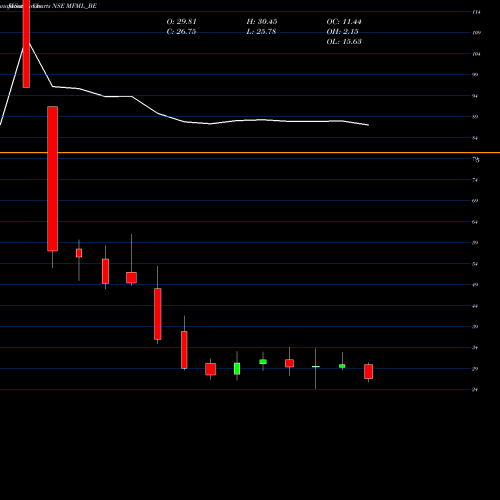Viewport: 500px width, 500px height.
Task: Select the high value H: 30.45
Action: [262, 22]
